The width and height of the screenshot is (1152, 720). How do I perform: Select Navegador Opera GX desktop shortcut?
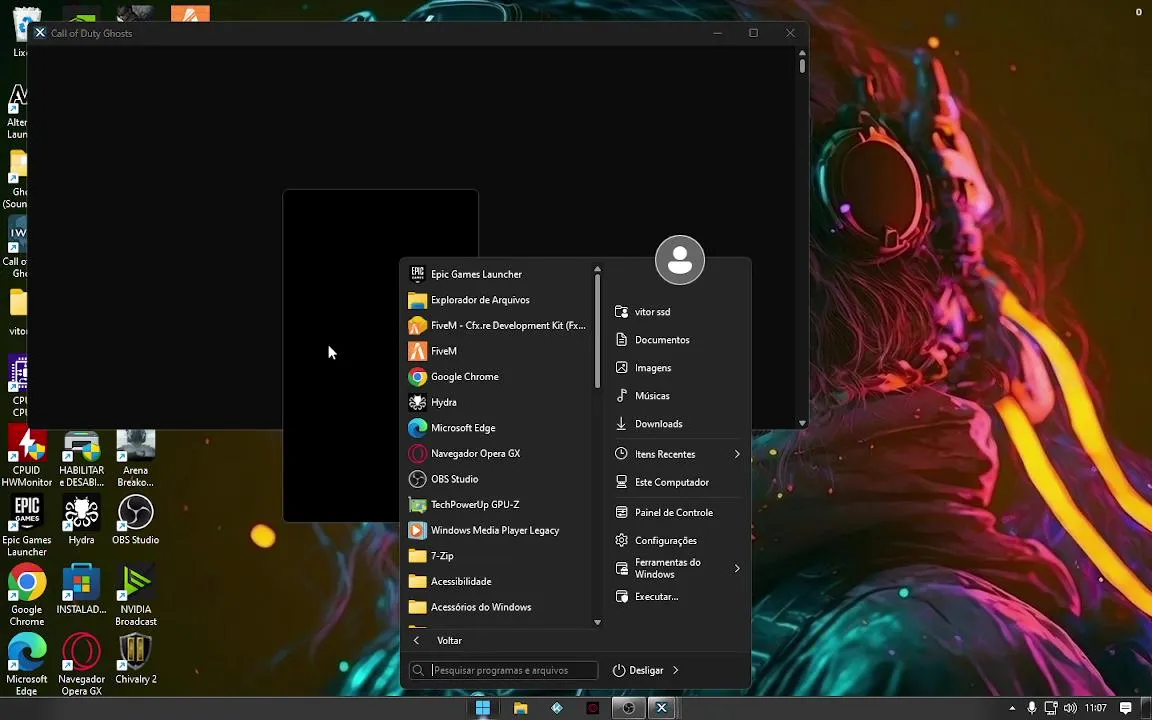pyautogui.click(x=82, y=664)
